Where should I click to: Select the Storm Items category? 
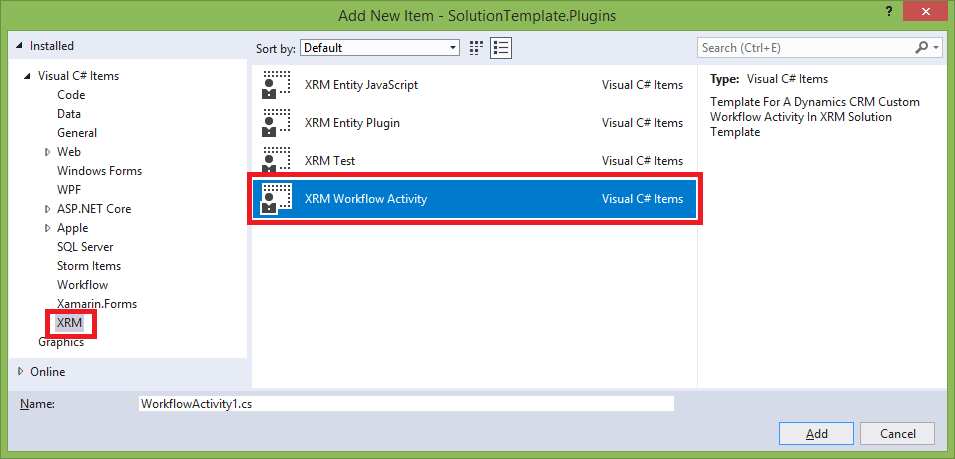88,266
